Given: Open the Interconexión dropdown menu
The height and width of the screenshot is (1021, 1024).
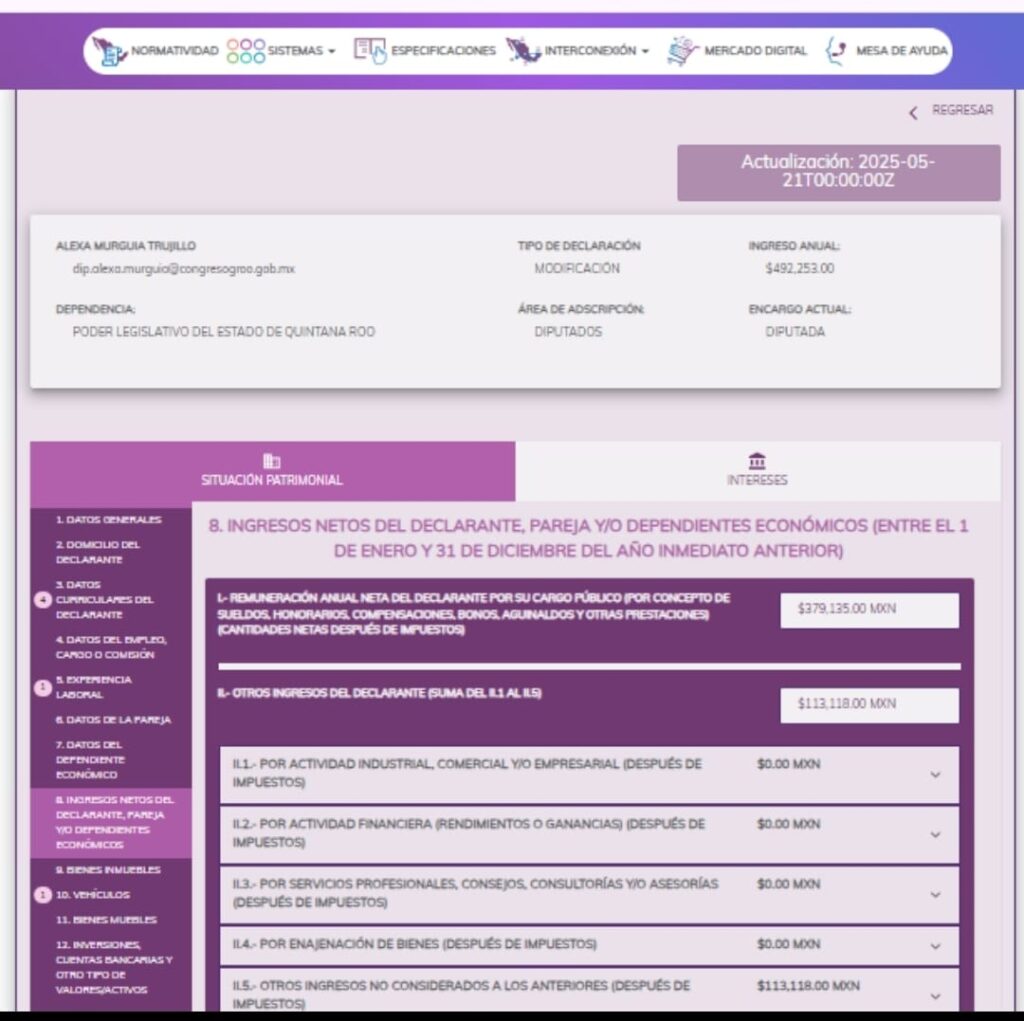Looking at the screenshot, I should [x=596, y=51].
